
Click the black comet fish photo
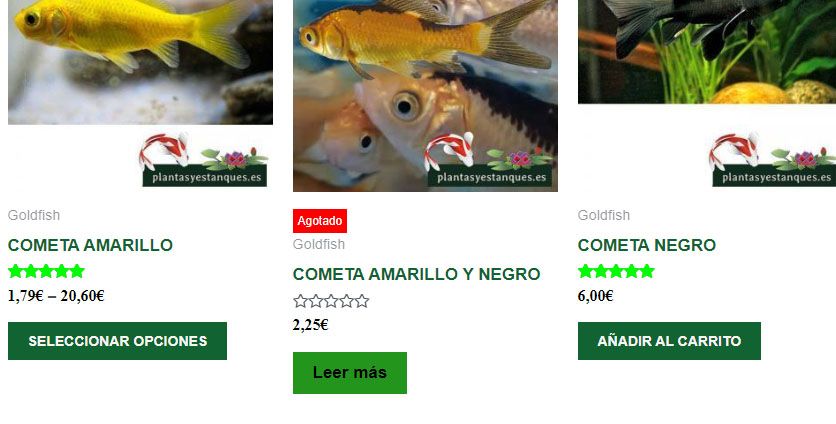tap(707, 52)
